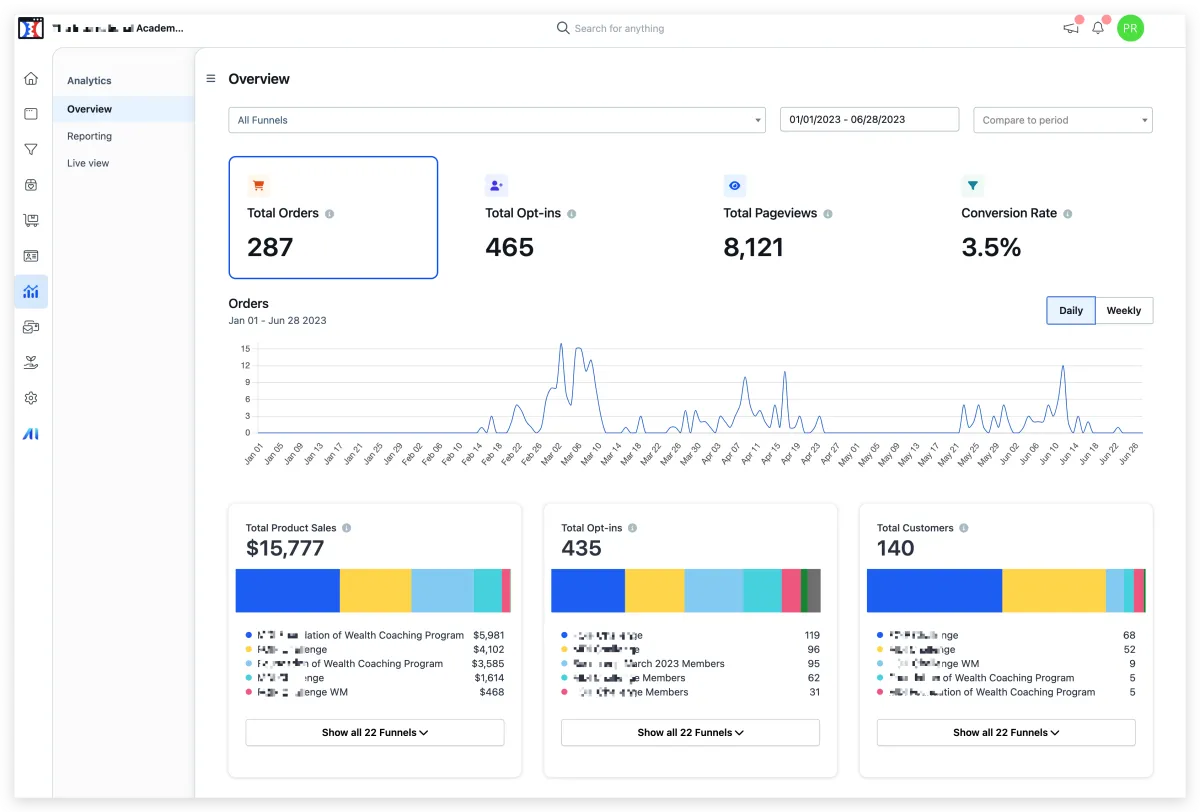Image resolution: width=1200 pixels, height=812 pixels.
Task: Click the date range input field
Action: click(869, 120)
